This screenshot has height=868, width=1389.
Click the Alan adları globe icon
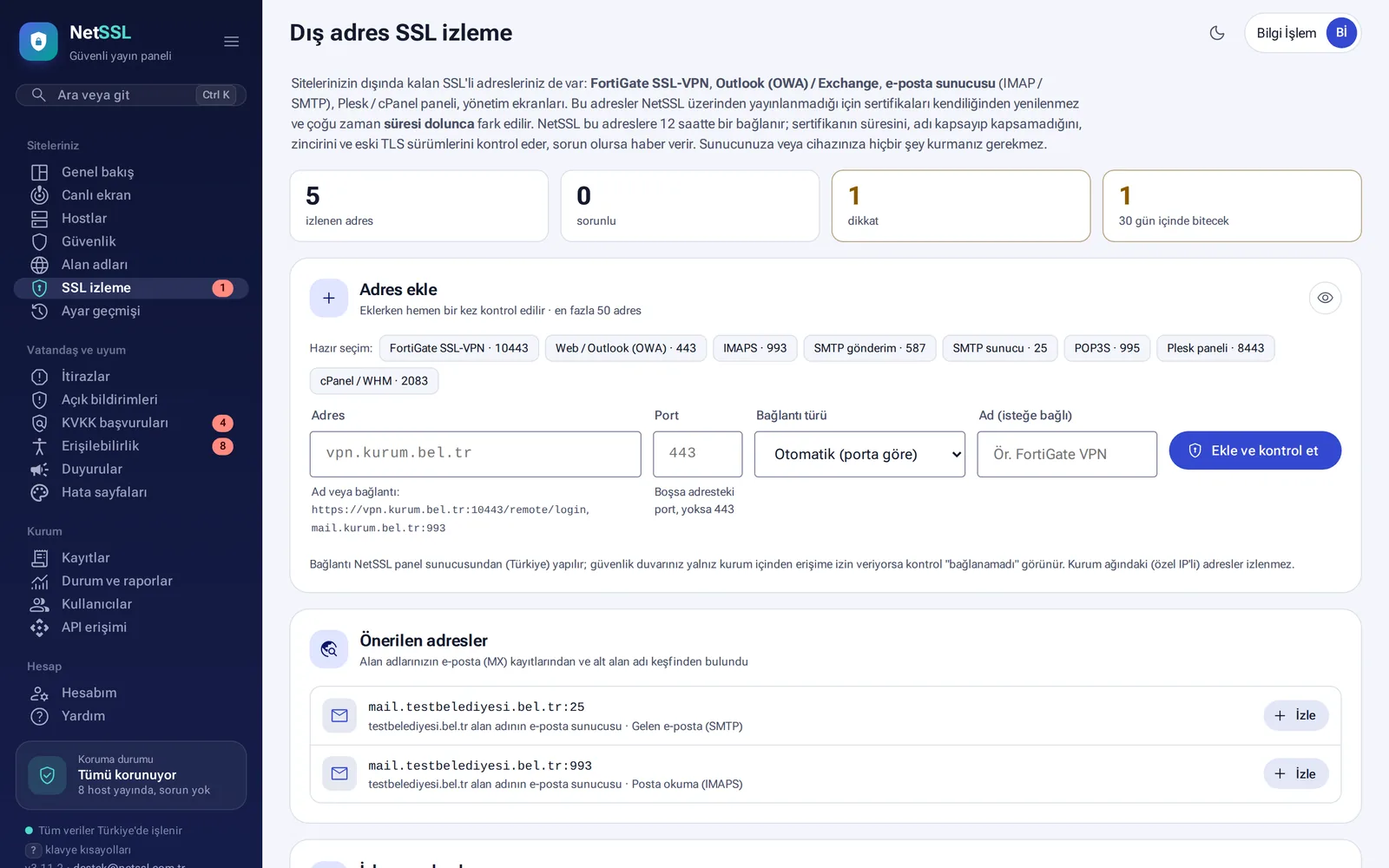pos(40,265)
